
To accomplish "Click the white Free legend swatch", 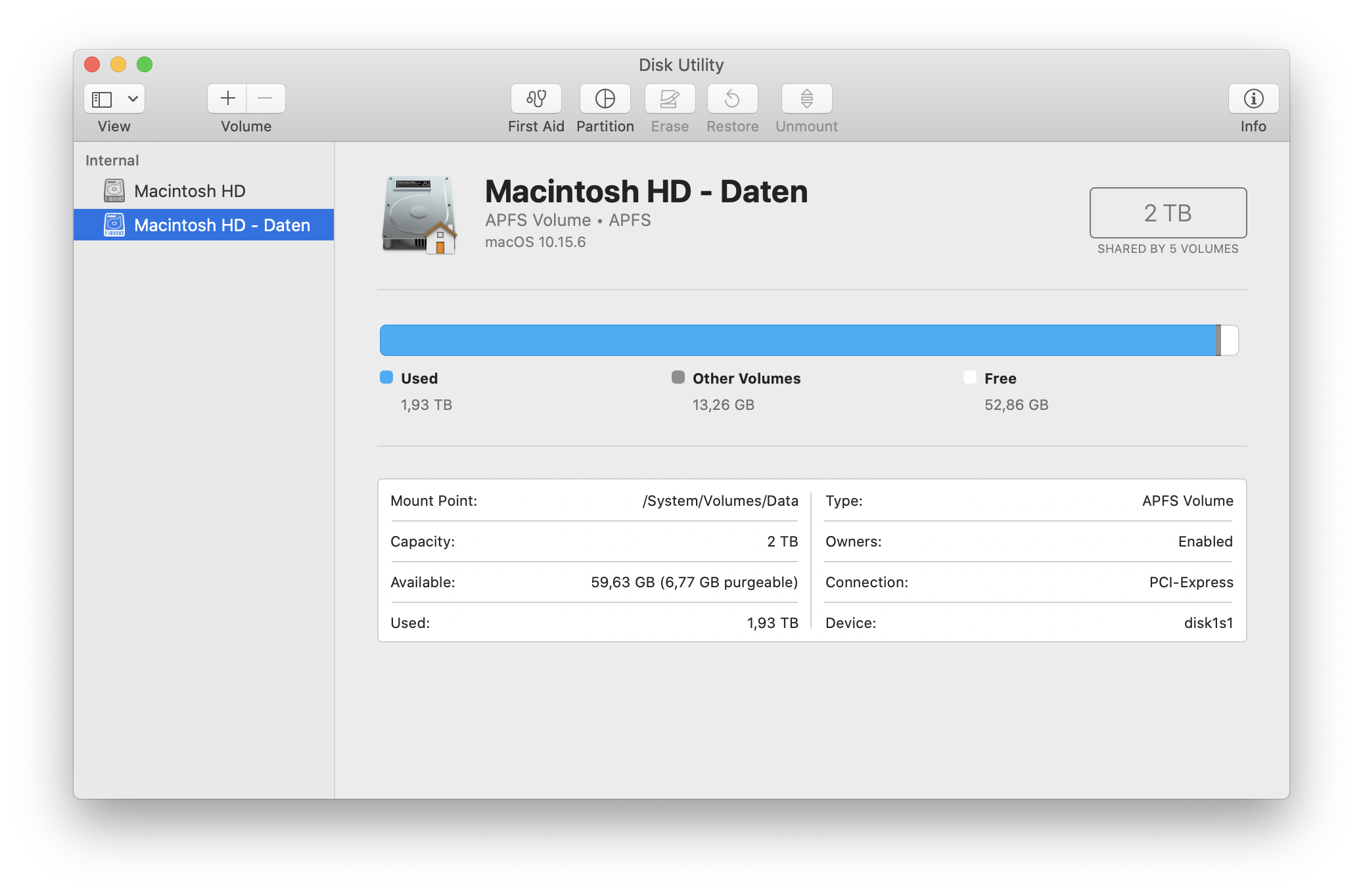I will 969,377.
